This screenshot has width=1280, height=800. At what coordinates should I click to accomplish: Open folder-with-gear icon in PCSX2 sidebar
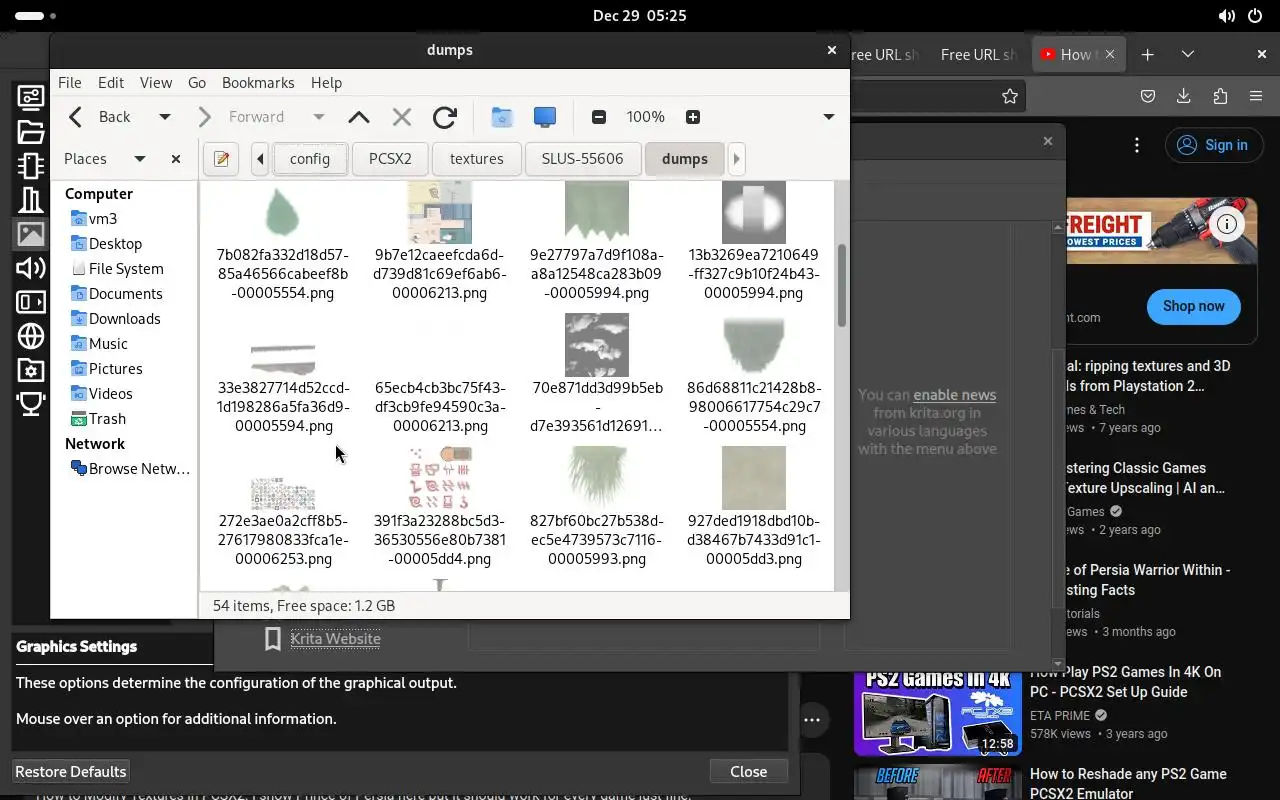pyautogui.click(x=31, y=370)
